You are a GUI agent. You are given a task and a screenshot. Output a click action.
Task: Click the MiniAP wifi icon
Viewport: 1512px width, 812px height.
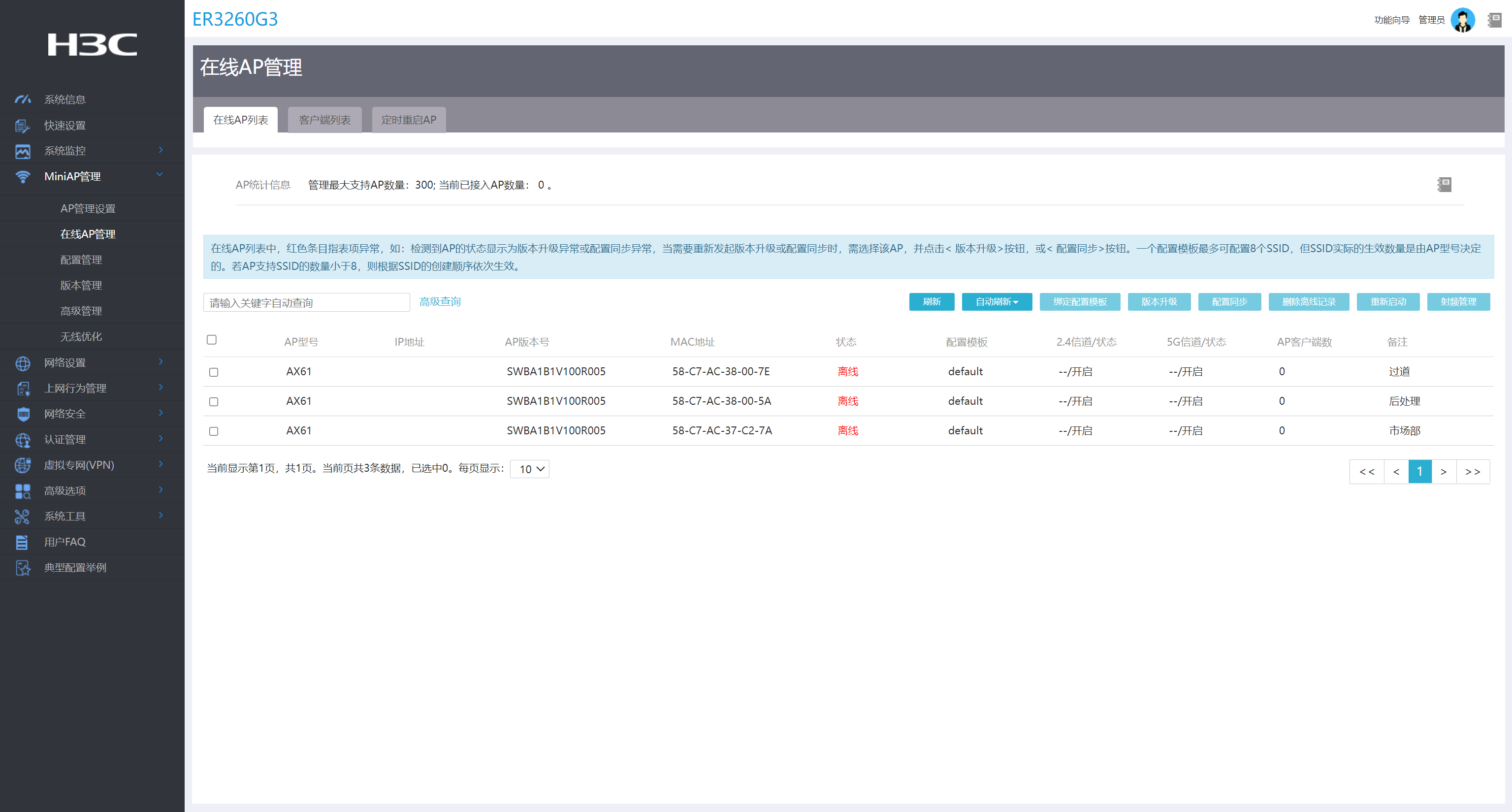(x=22, y=176)
